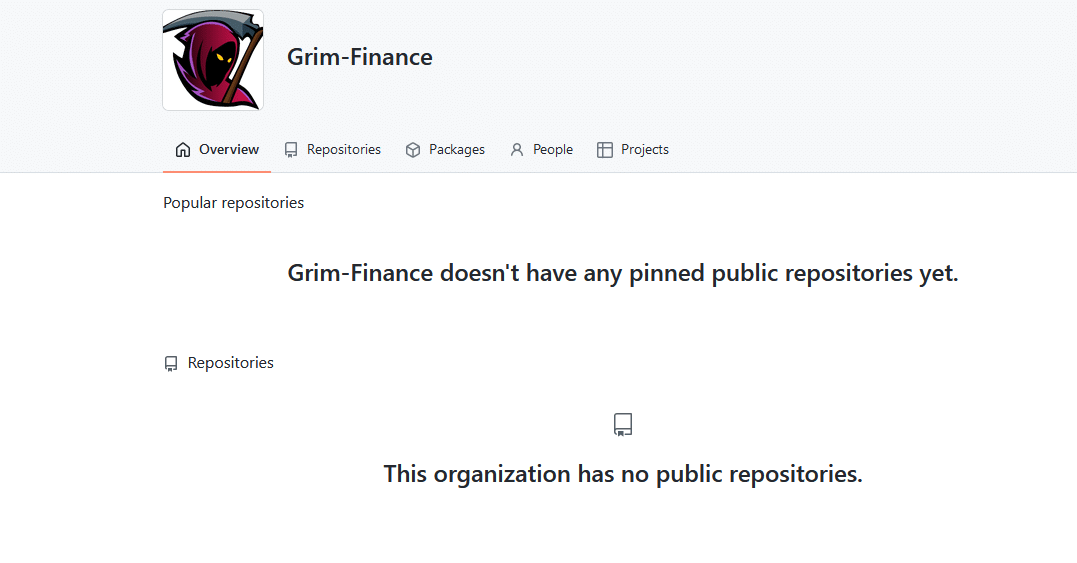Click the 'This organization has no public repositories' text

[x=622, y=474]
